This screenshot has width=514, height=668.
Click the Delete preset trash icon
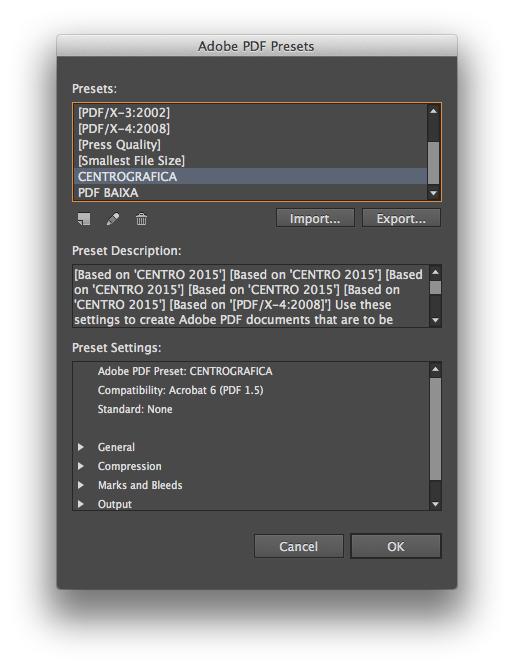(141, 219)
